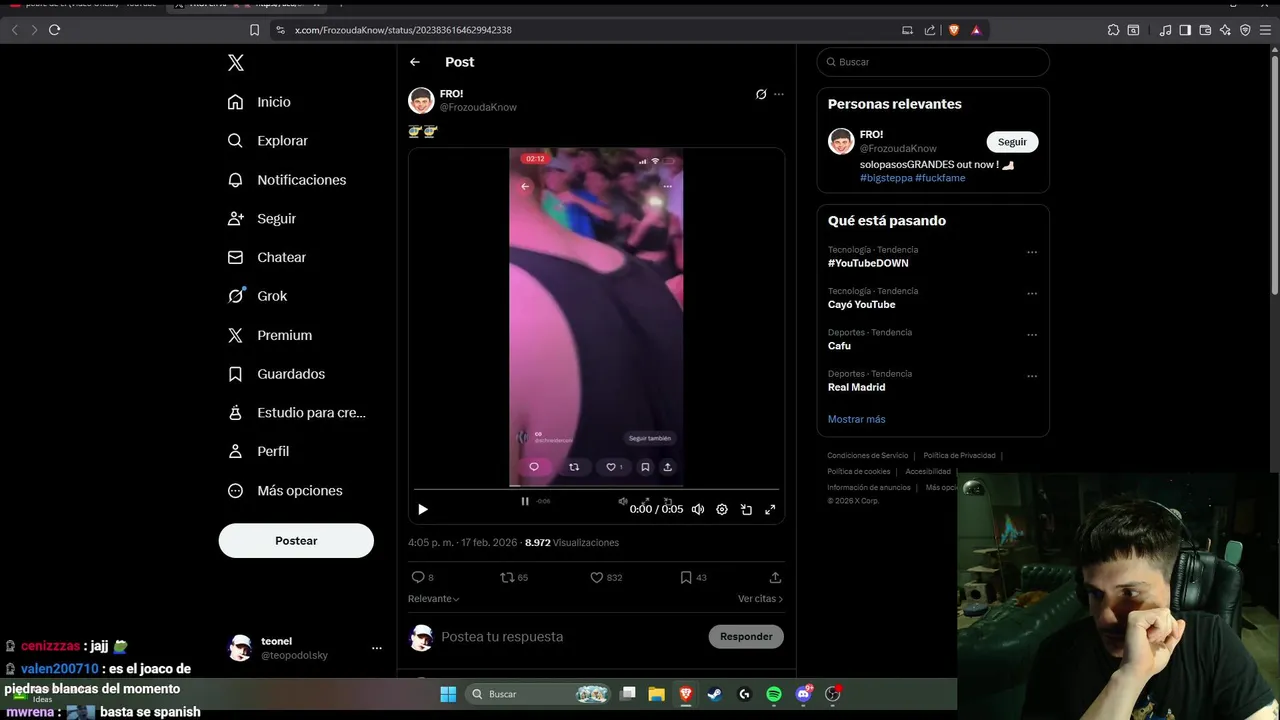This screenshot has height=720, width=1280.
Task: Click the Brave Shields lion icon
Action: point(953,30)
